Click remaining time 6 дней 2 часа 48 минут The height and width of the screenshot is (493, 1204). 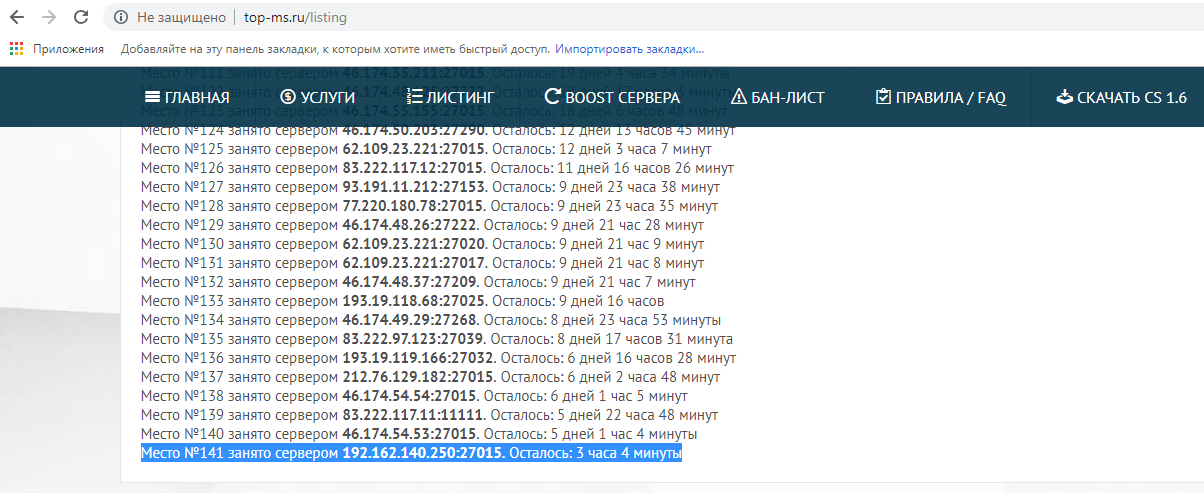(x=642, y=377)
